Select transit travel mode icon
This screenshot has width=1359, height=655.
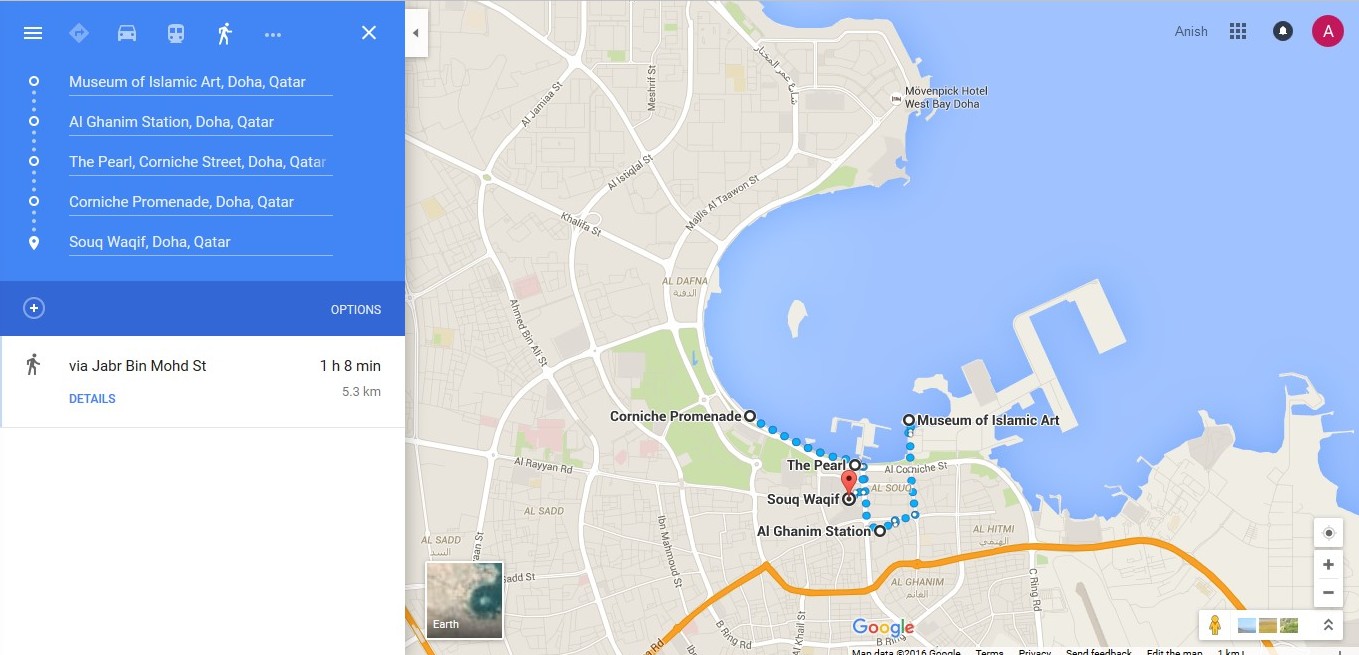(176, 33)
